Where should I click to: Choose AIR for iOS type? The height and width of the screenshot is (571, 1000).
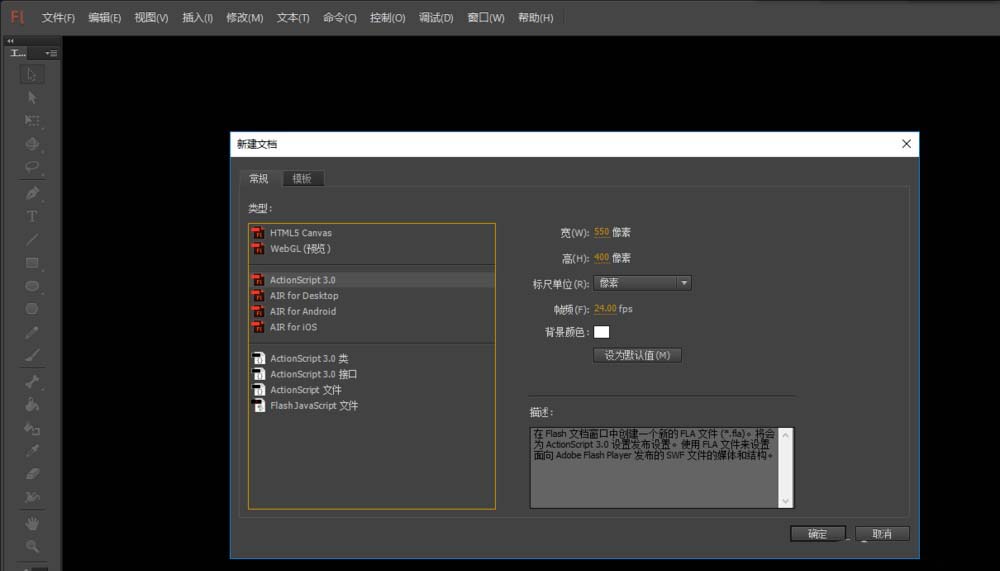372,327
